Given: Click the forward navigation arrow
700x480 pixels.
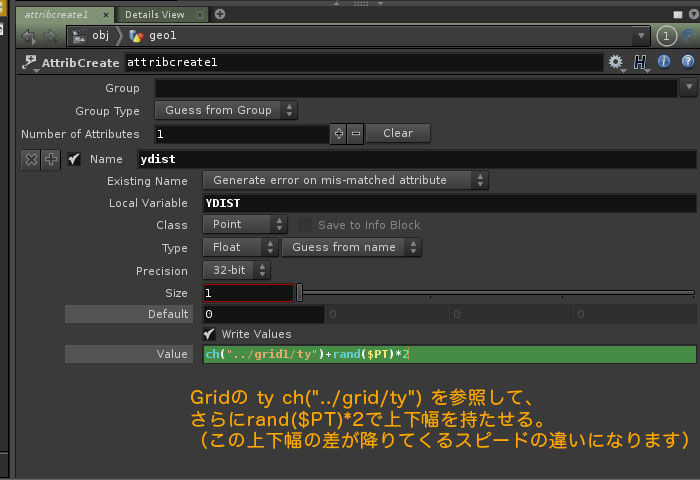Looking at the screenshot, I should 49,36.
